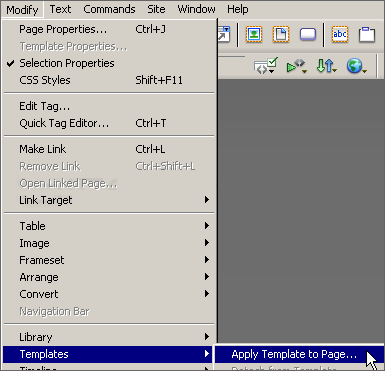Expand the Arrange submenu arrow

pos(207,277)
